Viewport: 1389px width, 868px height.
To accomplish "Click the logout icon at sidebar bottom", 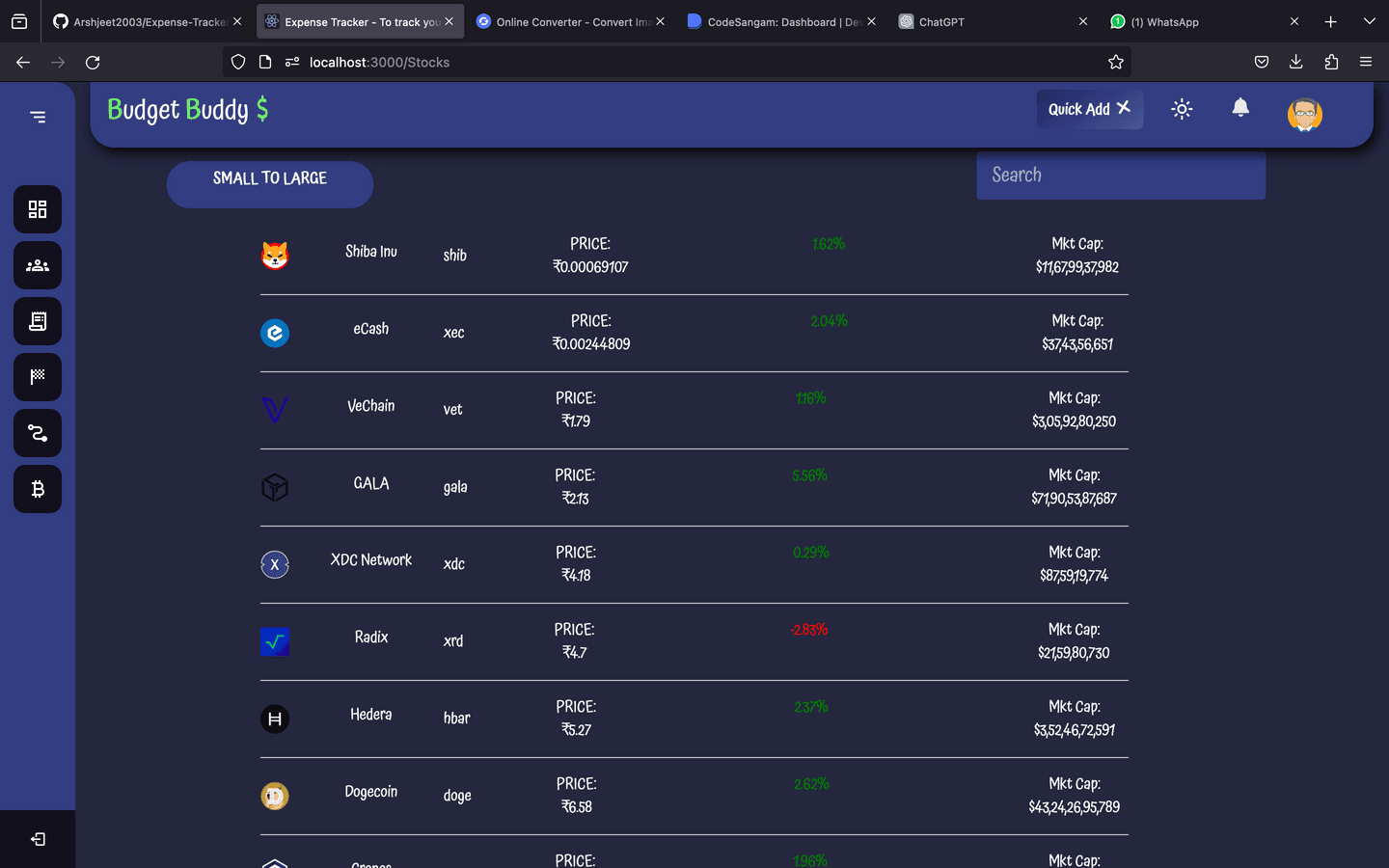I will (38, 839).
